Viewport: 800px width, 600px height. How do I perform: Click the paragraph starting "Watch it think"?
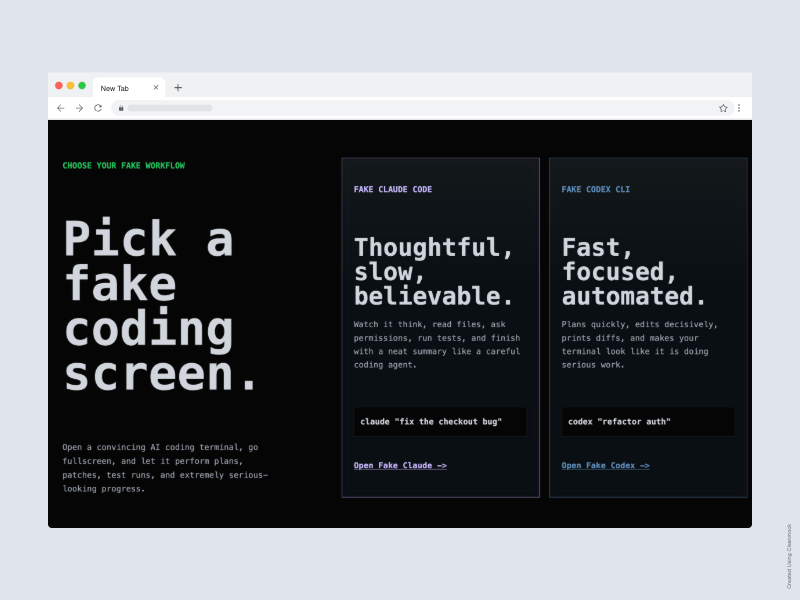(x=437, y=344)
